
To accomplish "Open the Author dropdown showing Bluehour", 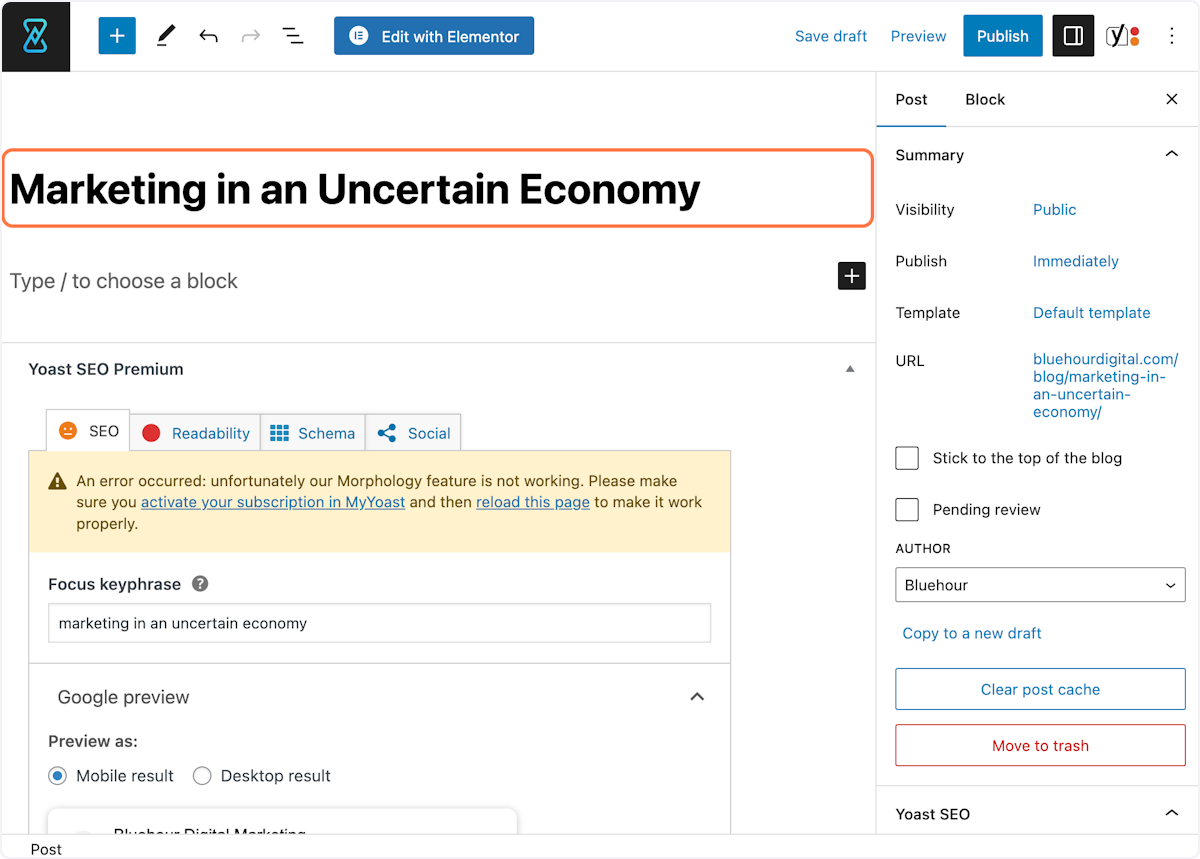I will (x=1040, y=585).
